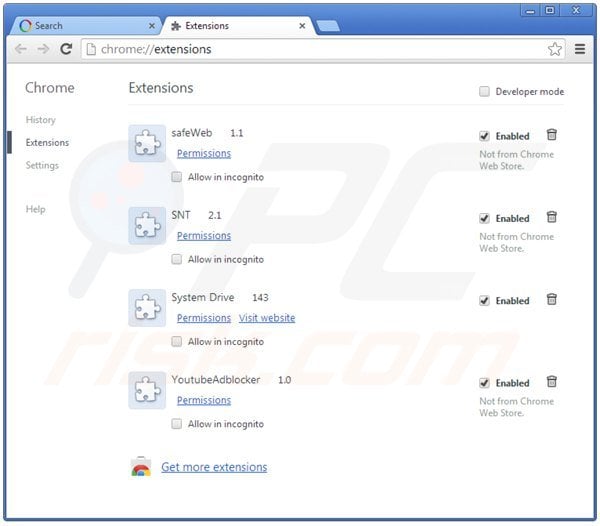
Task: Disable the SNT extension checkbox
Action: coord(484,218)
